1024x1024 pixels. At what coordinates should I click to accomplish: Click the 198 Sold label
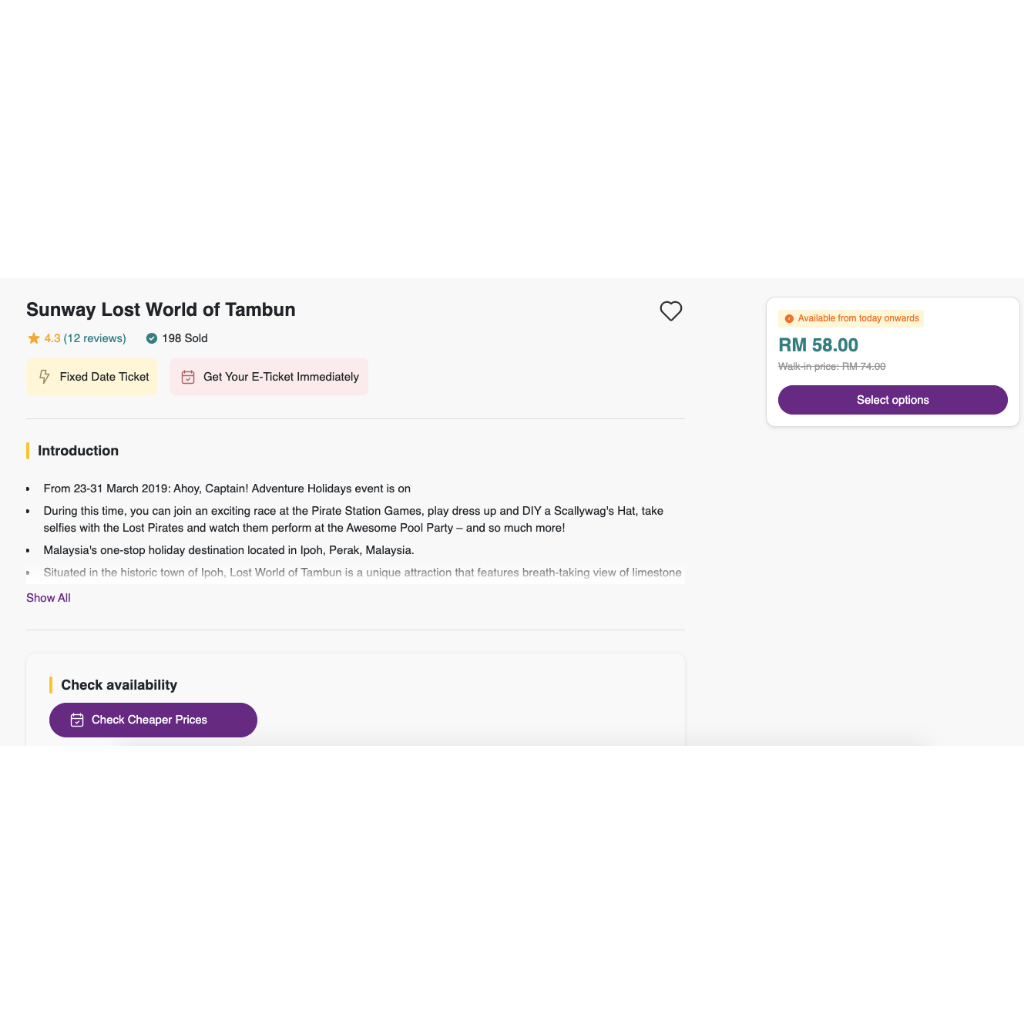click(x=184, y=338)
